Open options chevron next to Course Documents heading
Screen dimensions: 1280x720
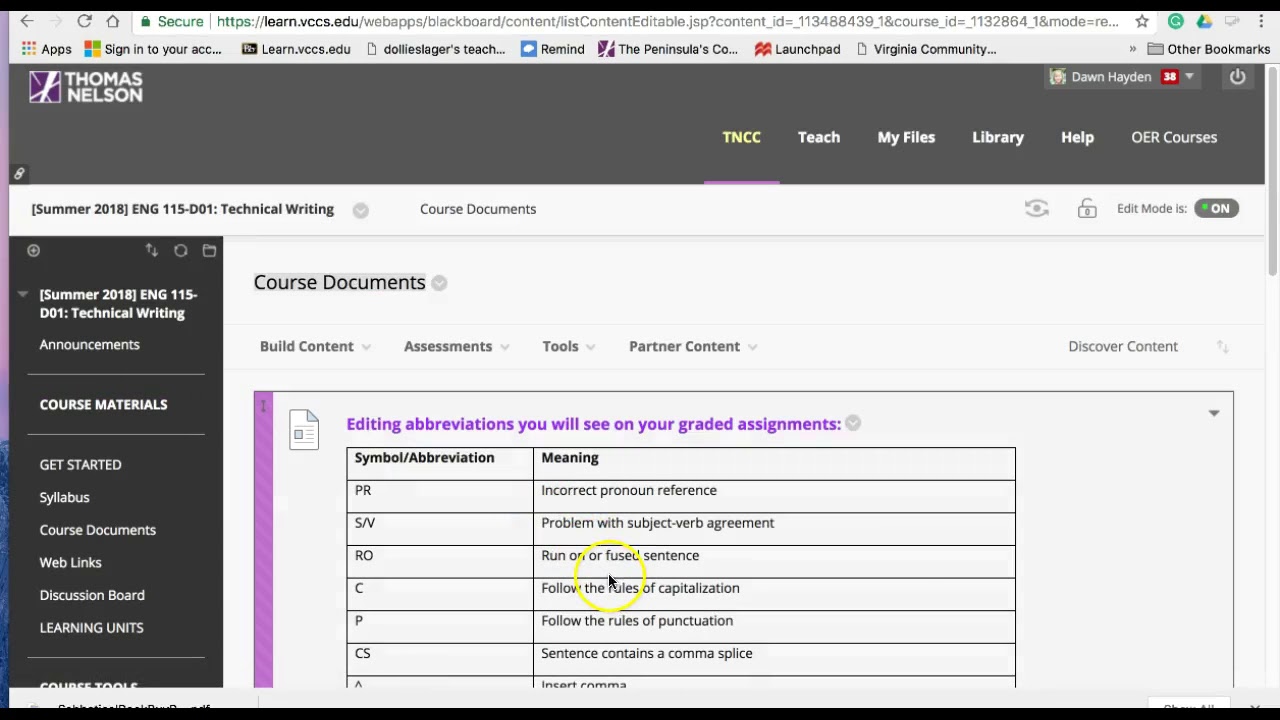coord(439,283)
